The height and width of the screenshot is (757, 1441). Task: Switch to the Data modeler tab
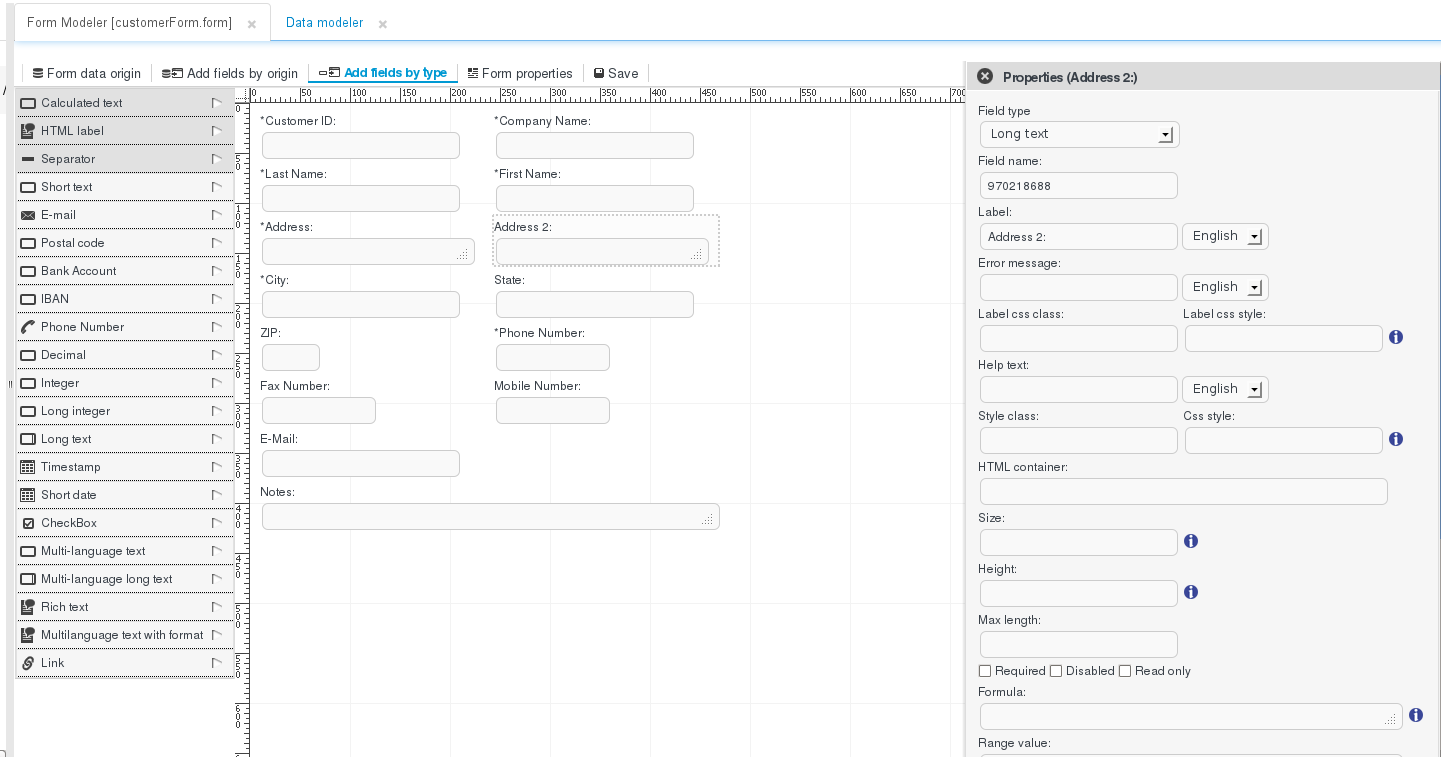(324, 22)
